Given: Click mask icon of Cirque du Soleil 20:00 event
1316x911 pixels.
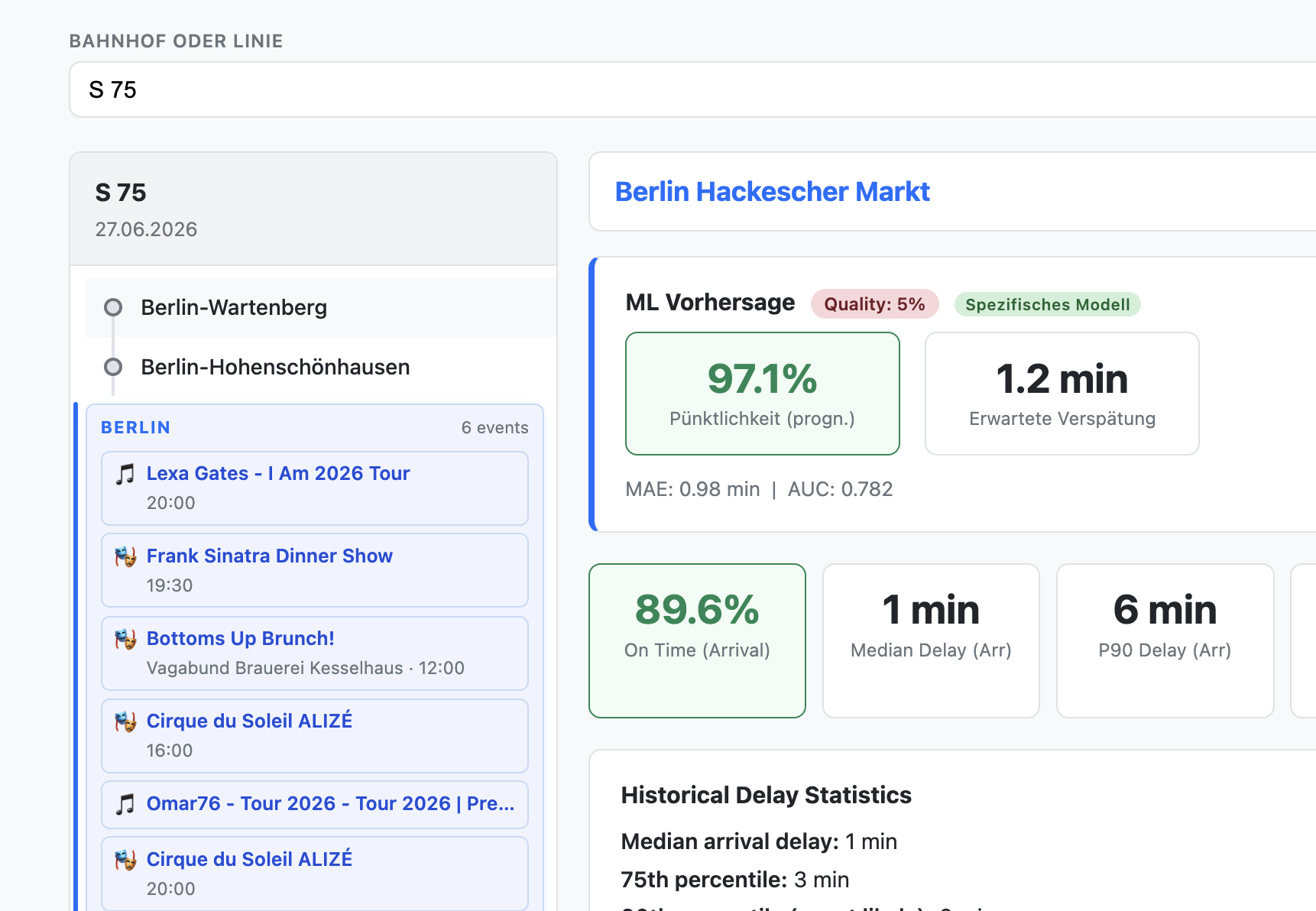Looking at the screenshot, I should point(125,860).
